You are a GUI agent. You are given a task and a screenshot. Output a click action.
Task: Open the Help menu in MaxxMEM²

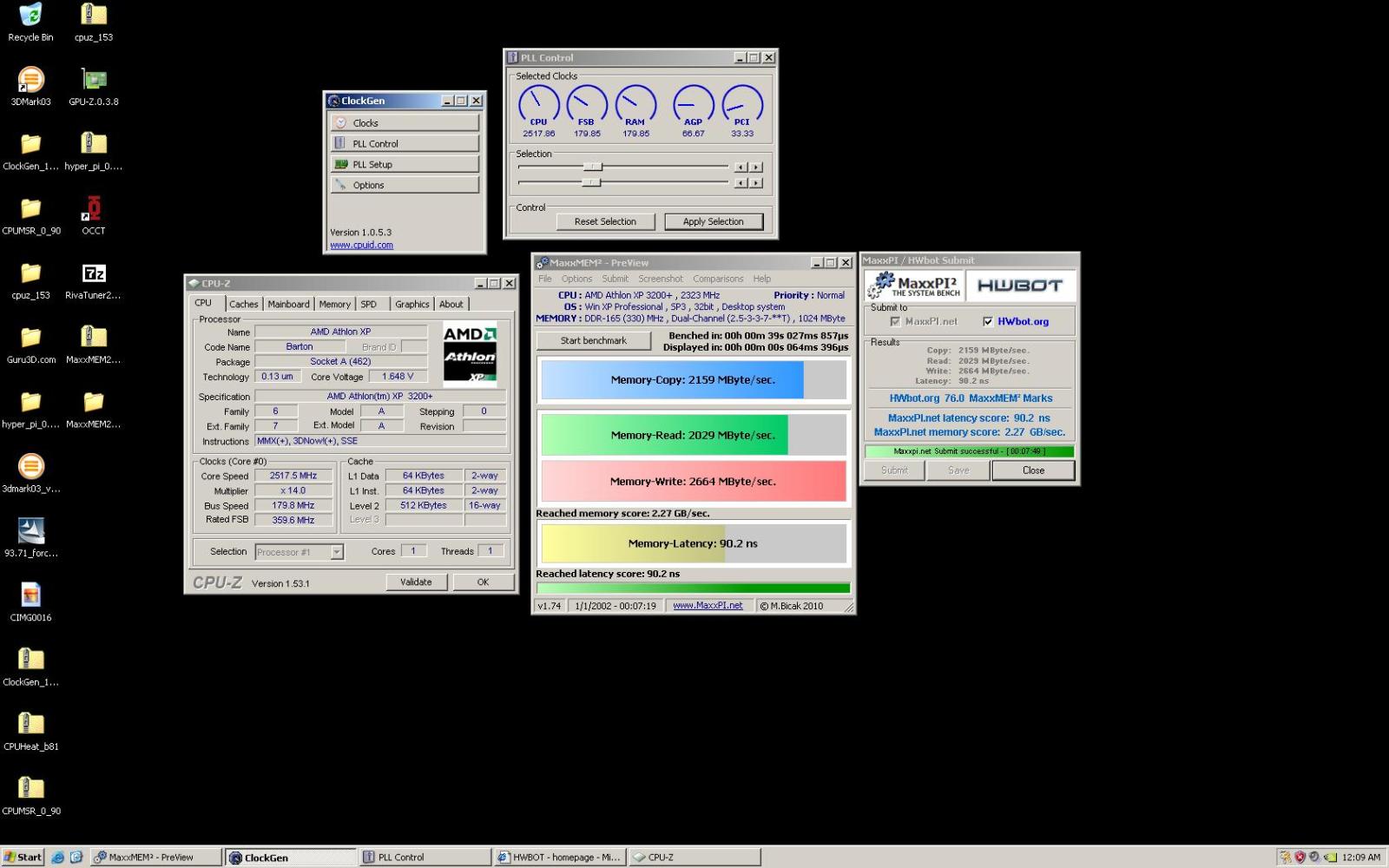pos(762,279)
